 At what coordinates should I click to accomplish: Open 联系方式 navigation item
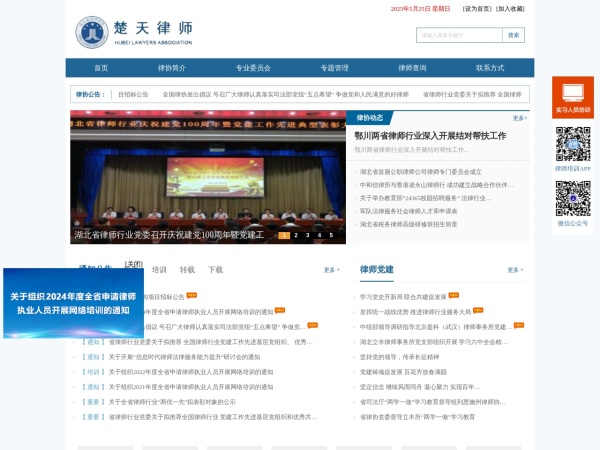point(490,68)
